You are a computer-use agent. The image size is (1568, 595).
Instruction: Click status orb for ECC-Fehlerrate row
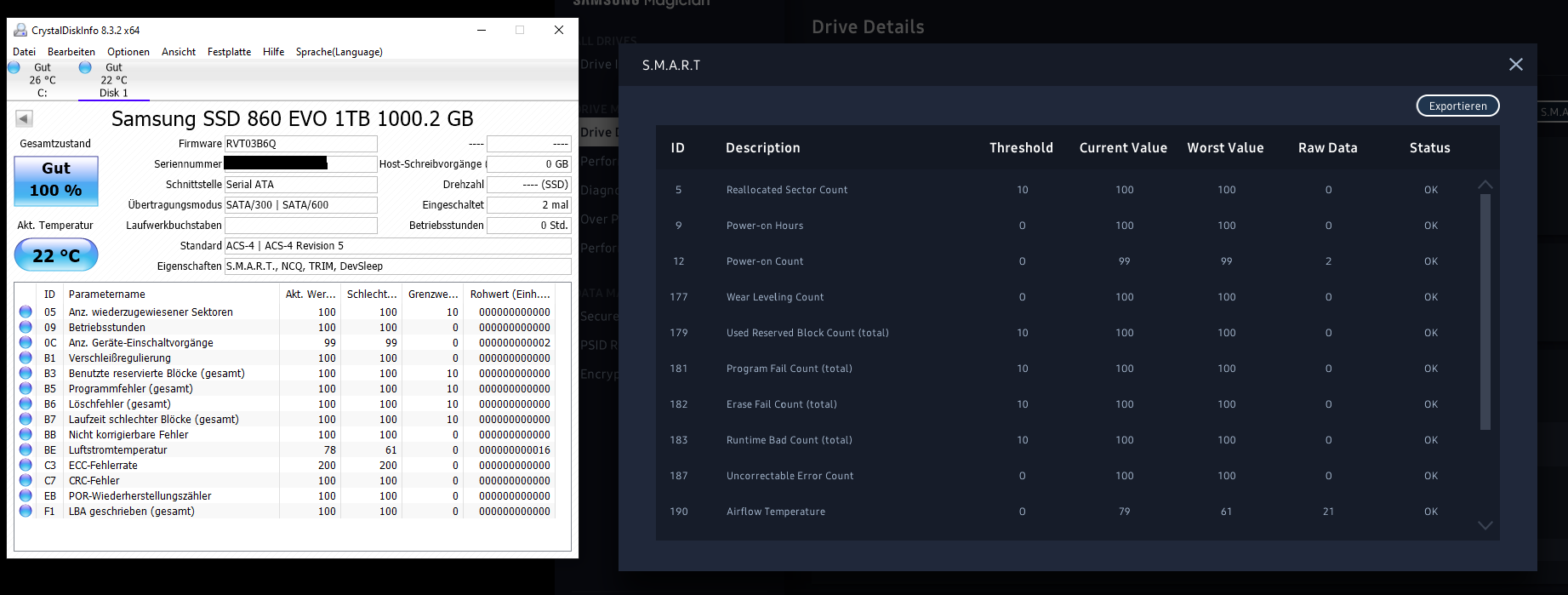(26, 466)
